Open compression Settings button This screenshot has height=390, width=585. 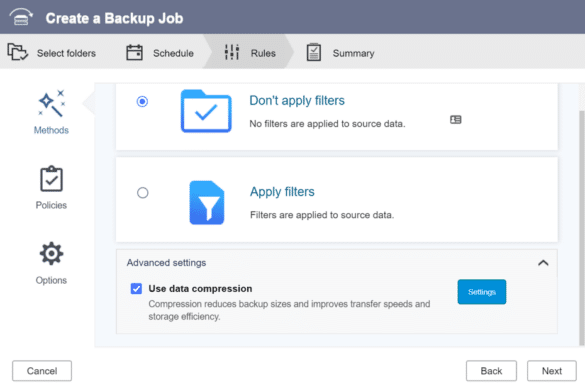point(482,292)
